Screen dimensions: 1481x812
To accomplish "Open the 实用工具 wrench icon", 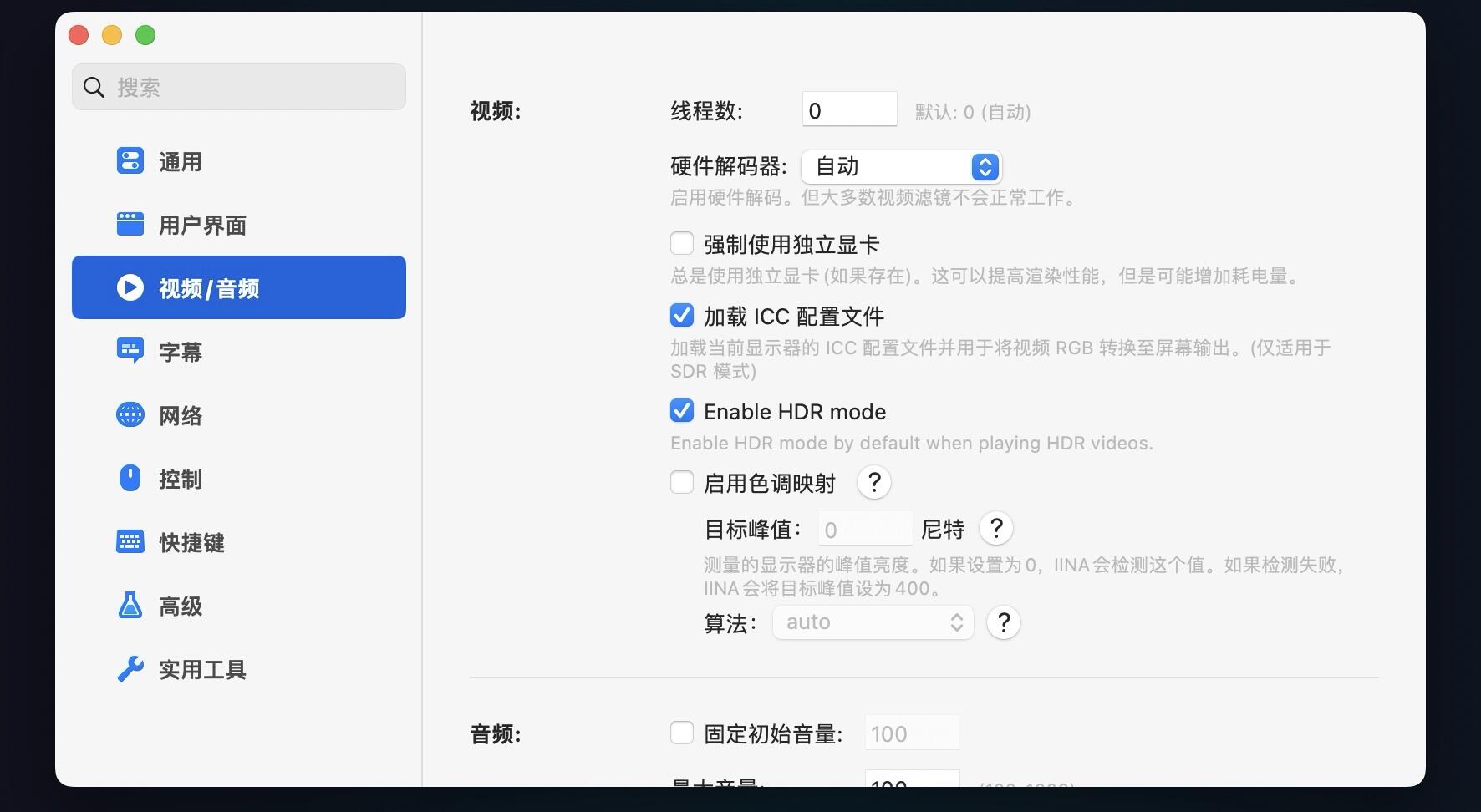I will 130,668.
